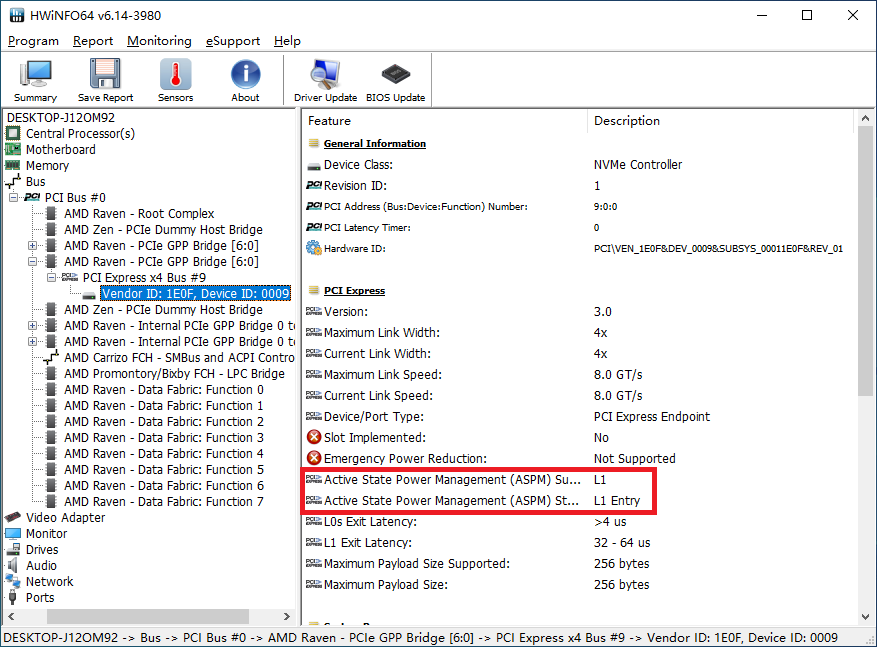Select AMD Promontory/Bixby FCH LPC Bridge
This screenshot has height=647, width=877.
[x=174, y=374]
